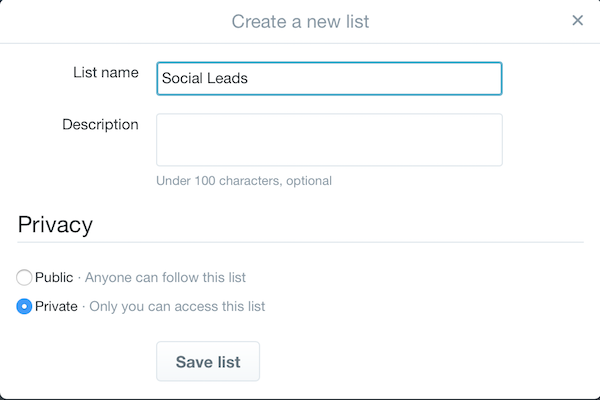
Task: Click the Under 100 characters hint text
Action: click(214, 181)
